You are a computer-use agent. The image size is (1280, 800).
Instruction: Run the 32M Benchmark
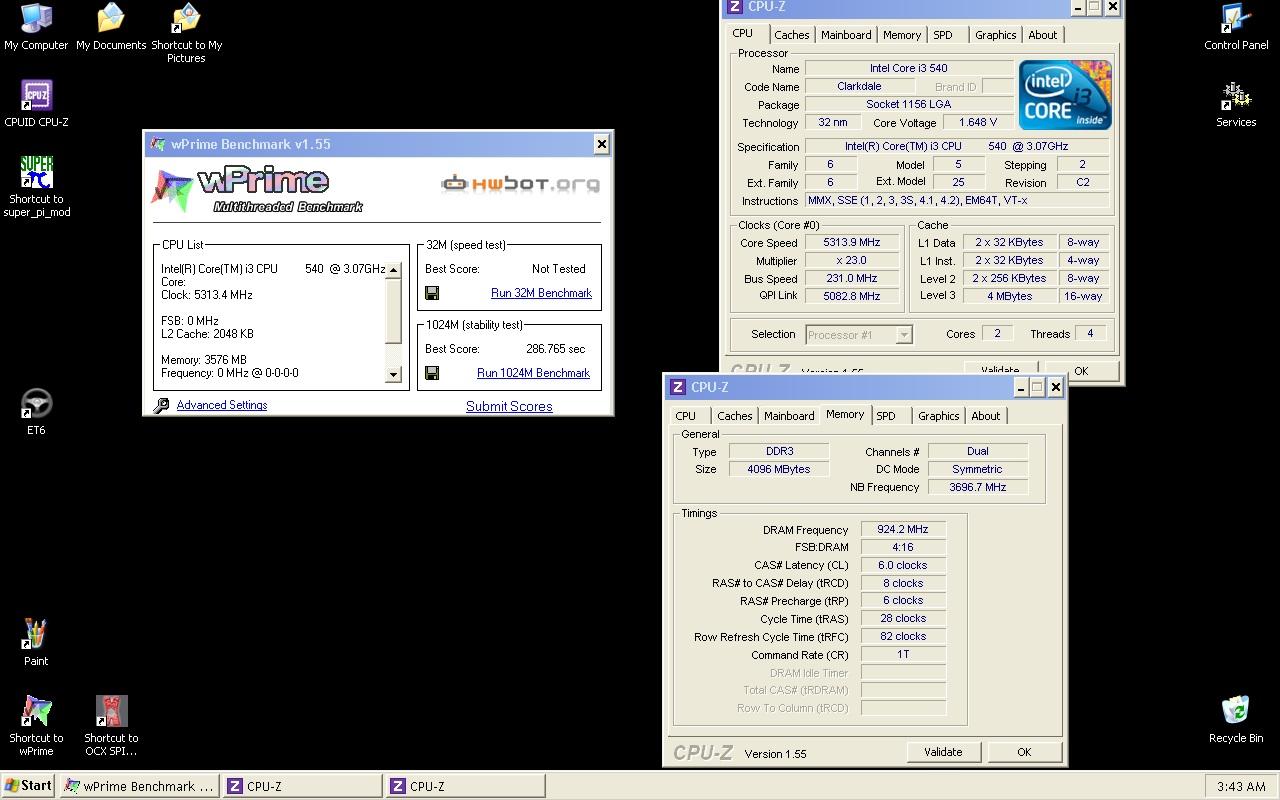pos(541,293)
